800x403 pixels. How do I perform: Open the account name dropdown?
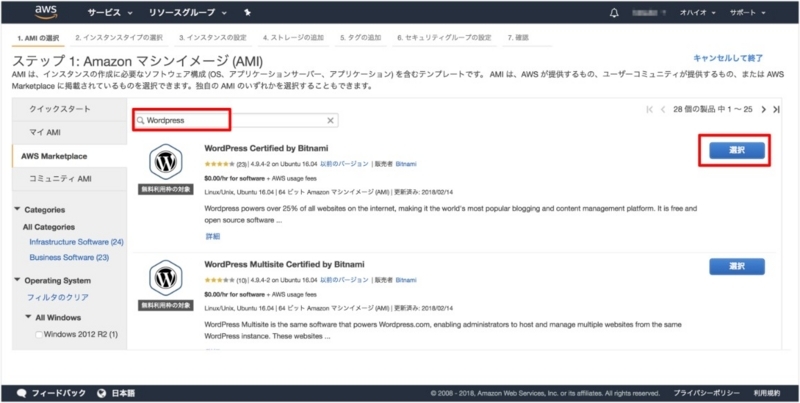click(648, 13)
